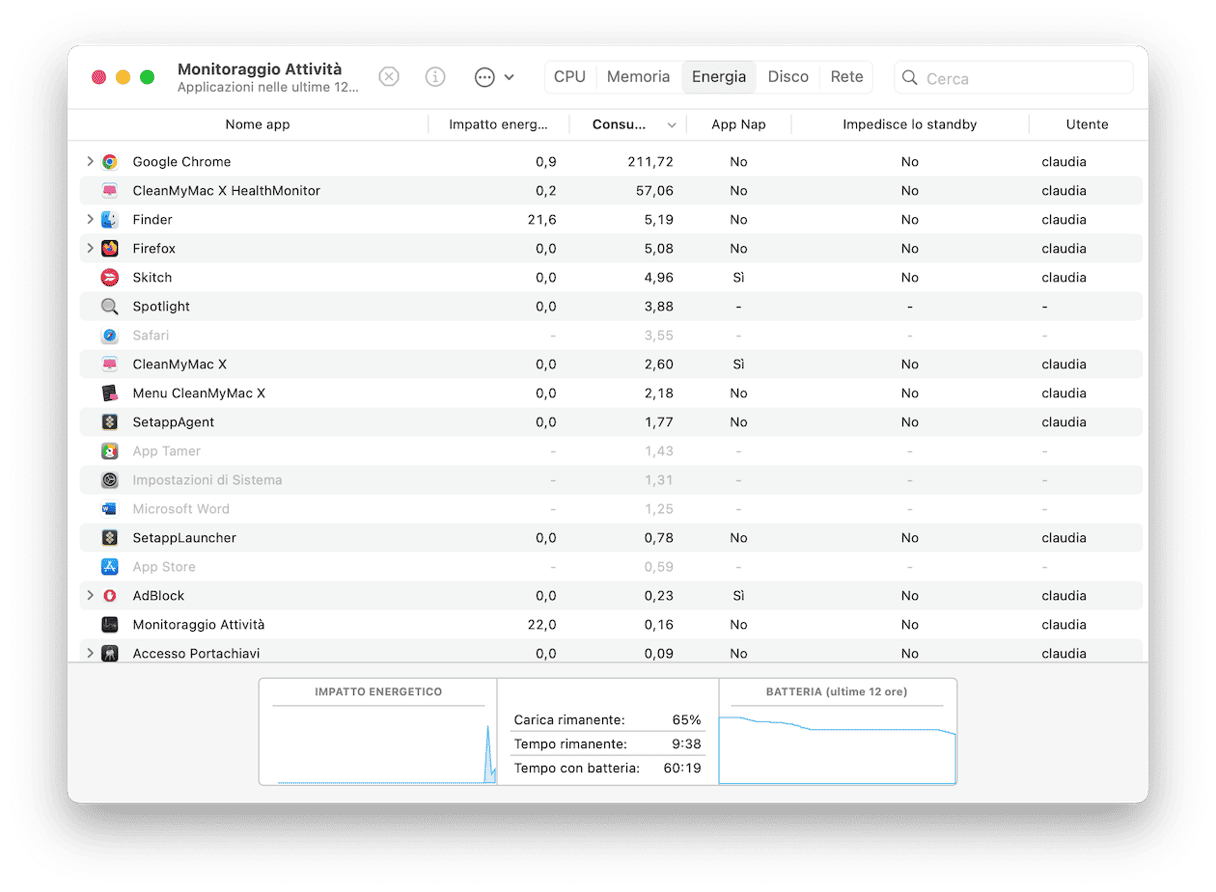Click the Google Chrome app icon

click(110, 162)
